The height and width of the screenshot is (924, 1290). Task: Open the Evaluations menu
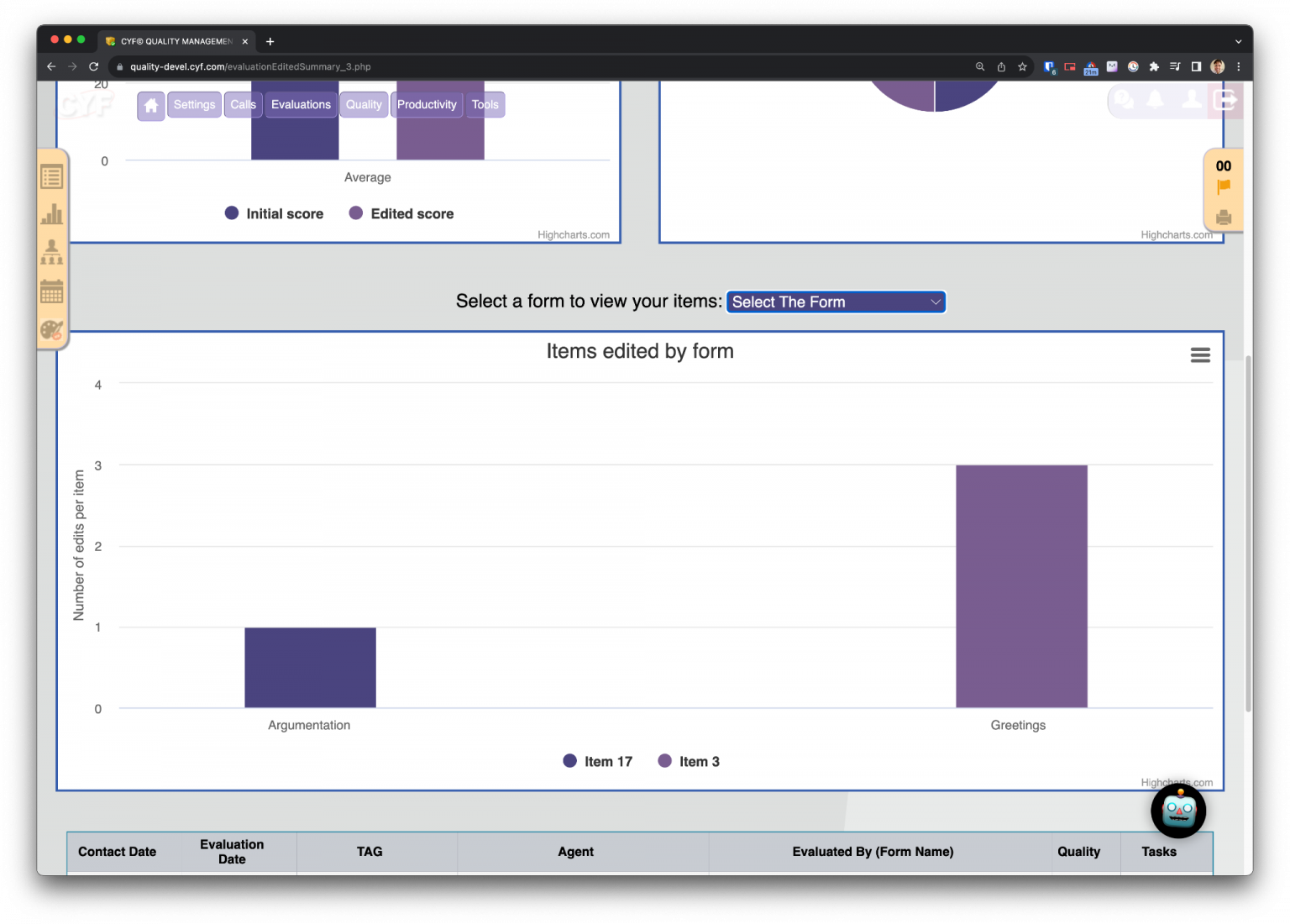tap(300, 104)
